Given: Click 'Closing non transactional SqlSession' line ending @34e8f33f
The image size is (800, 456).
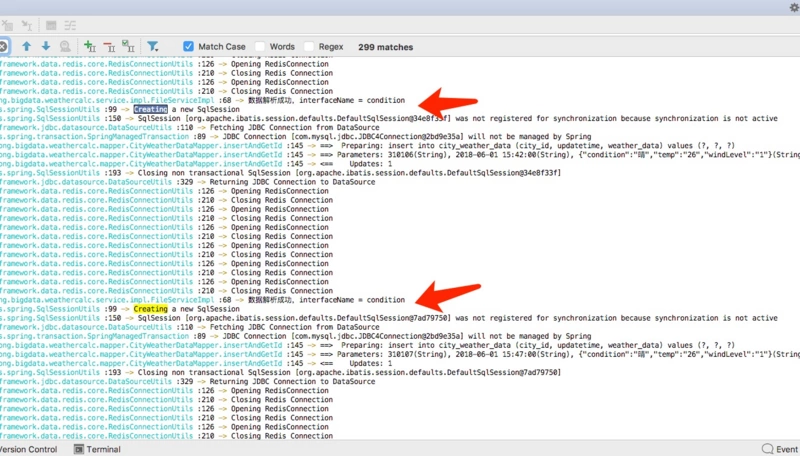Looking at the screenshot, I should pyautogui.click(x=281, y=173).
